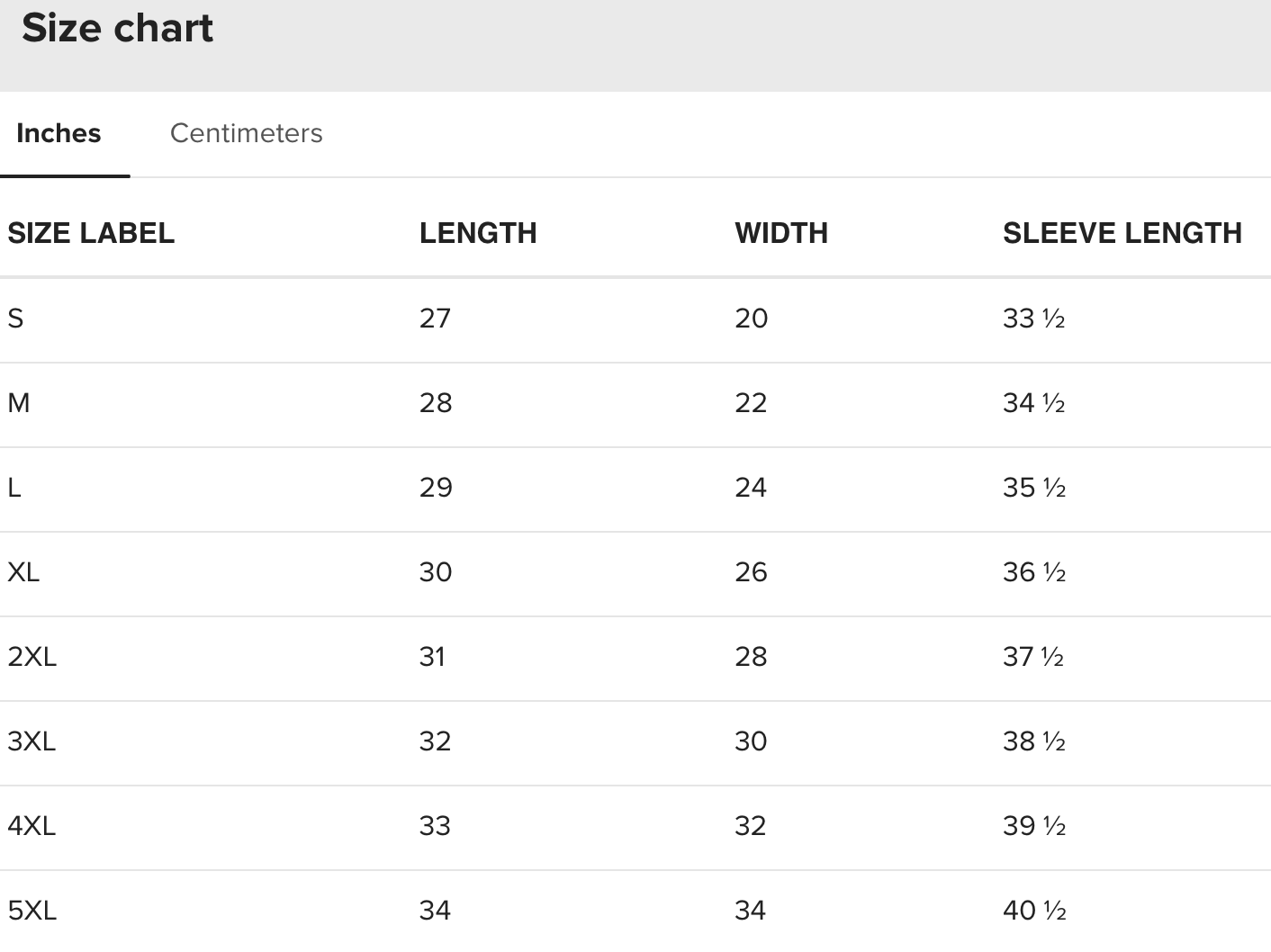Click the width value 24 for L
The width and height of the screenshot is (1271, 952).
point(751,488)
